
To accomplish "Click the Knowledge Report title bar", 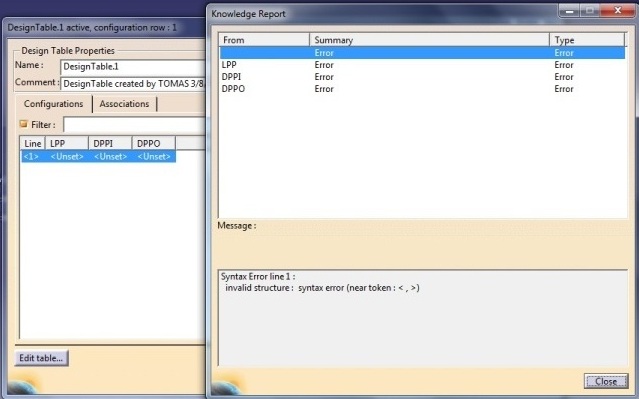I will [x=383, y=13].
